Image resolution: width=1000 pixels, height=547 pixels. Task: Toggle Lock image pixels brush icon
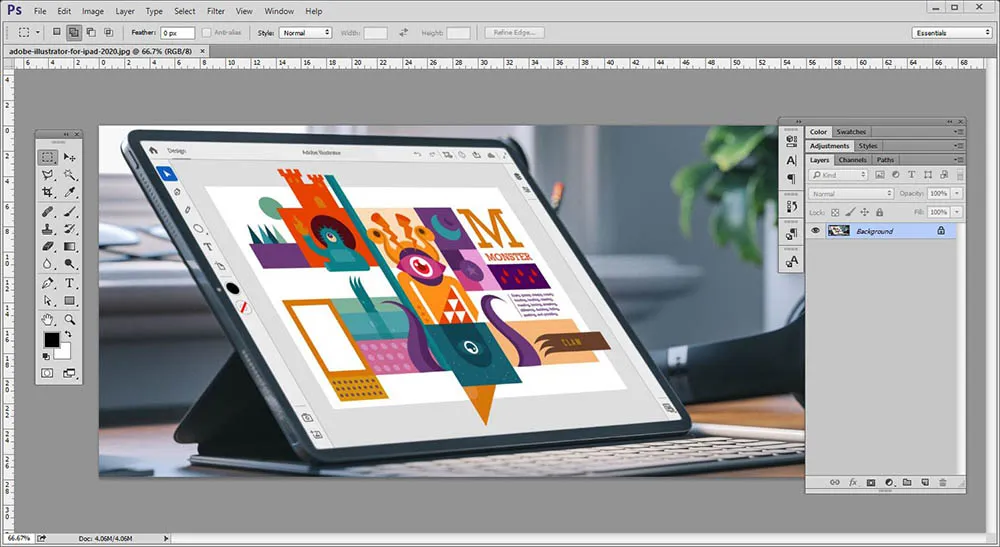pyautogui.click(x=850, y=212)
